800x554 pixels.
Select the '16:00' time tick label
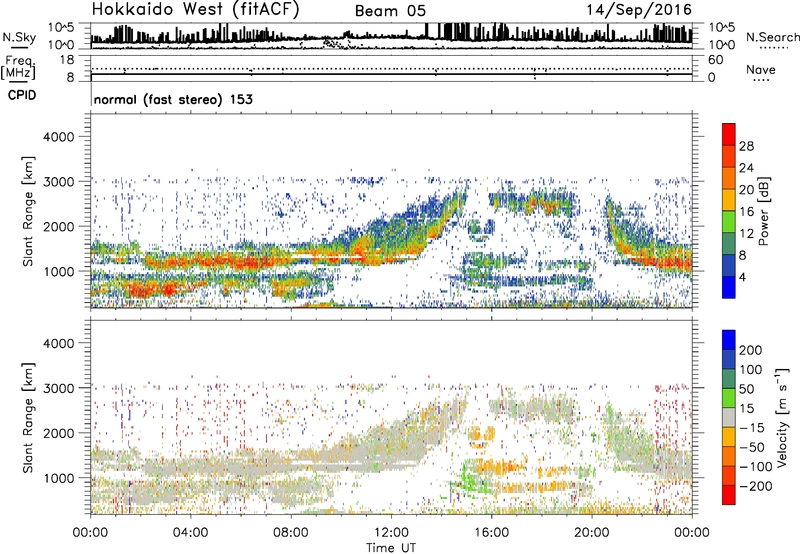pos(491,533)
